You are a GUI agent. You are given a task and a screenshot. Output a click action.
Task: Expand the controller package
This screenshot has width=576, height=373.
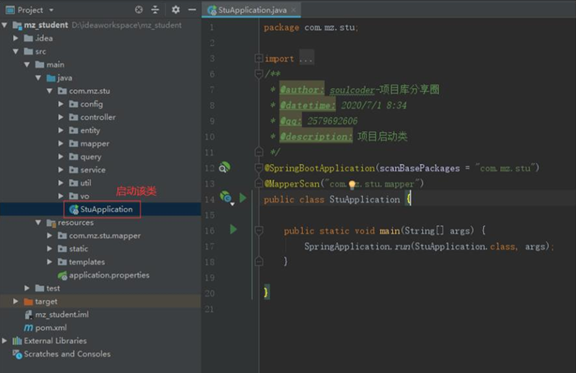pyautogui.click(x=61, y=117)
